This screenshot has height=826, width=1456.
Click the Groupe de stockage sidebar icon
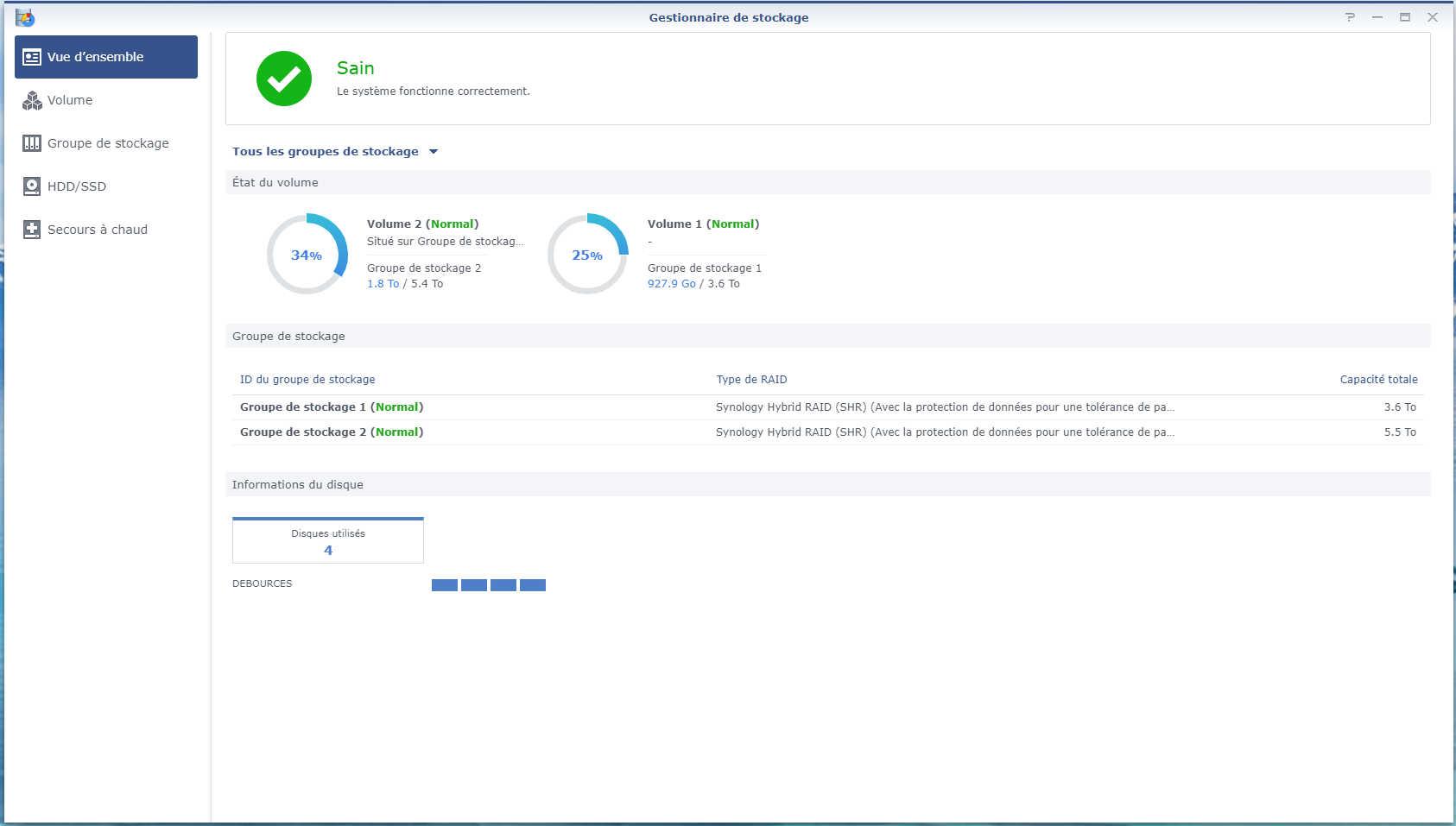coord(32,143)
